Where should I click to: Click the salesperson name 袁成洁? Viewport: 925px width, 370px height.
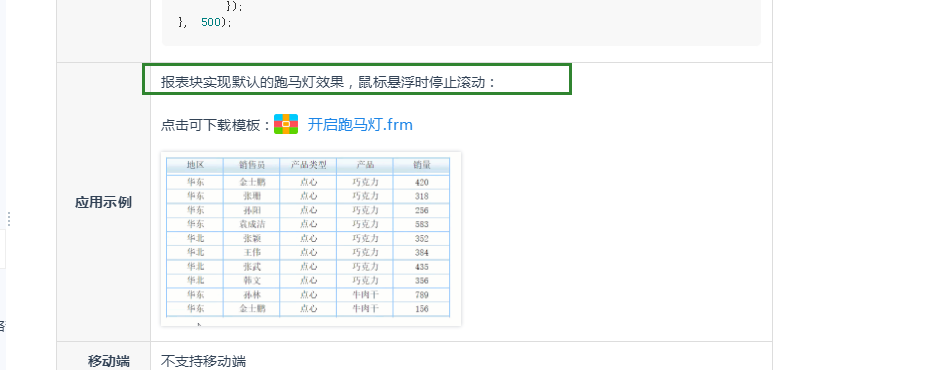pos(252,224)
